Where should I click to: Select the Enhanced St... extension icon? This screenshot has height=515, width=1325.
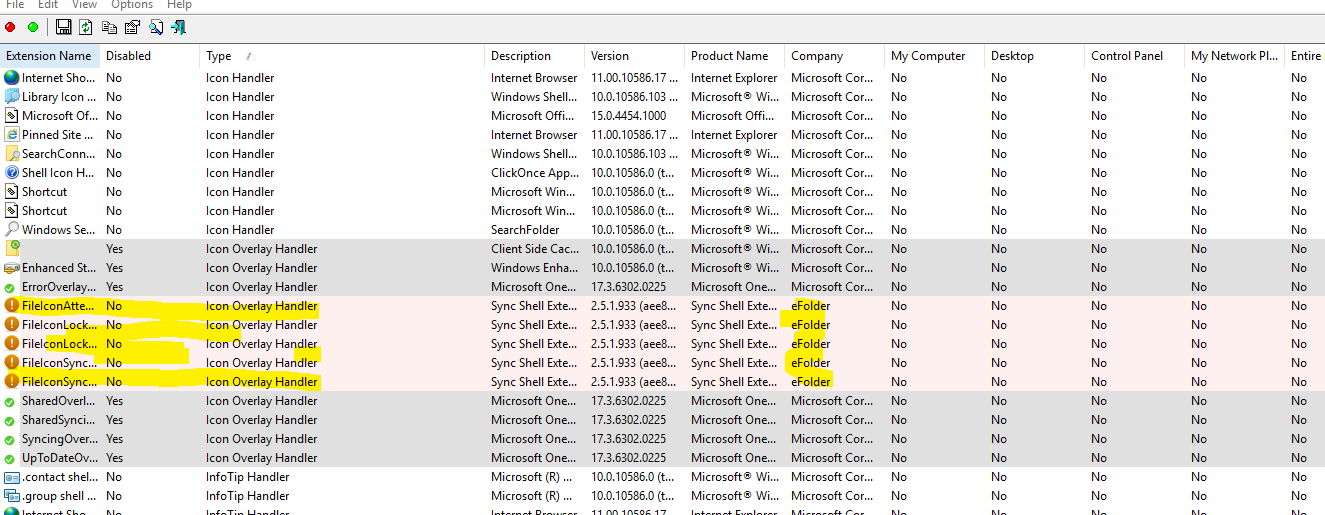[x=12, y=268]
